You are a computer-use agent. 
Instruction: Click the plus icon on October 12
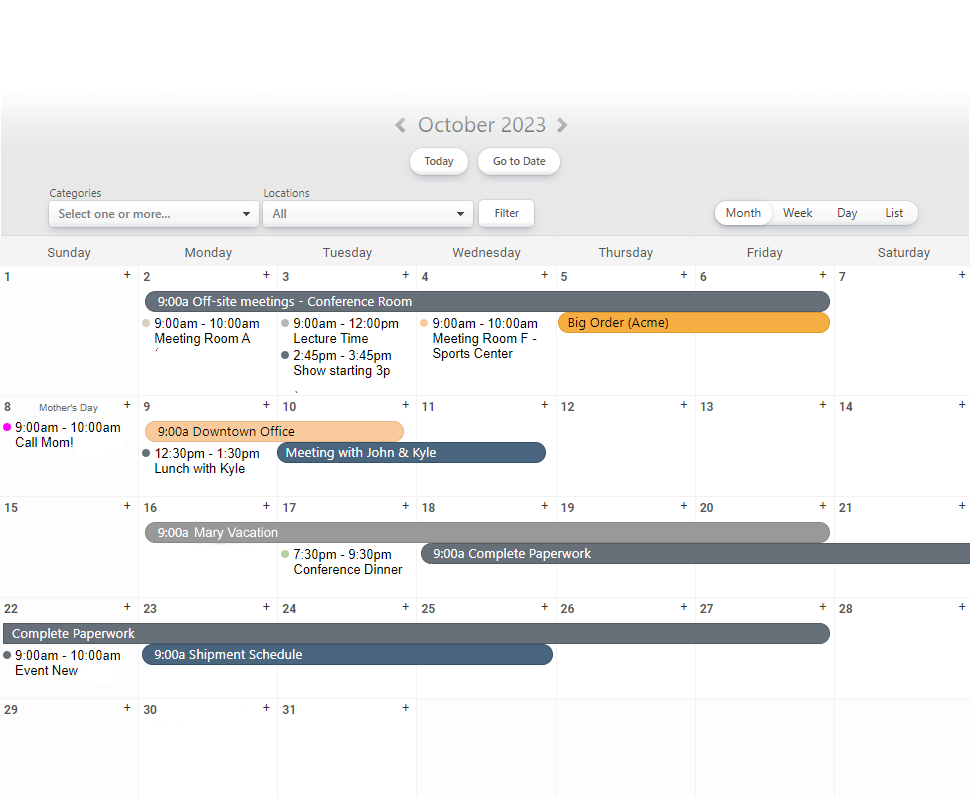(684, 405)
